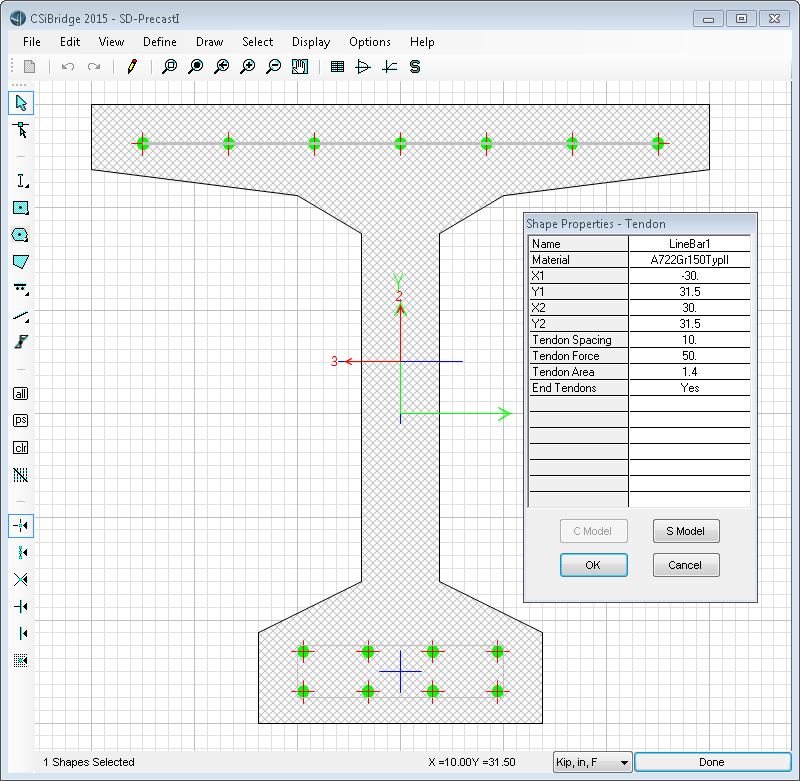Toggle the snap to points option
The width and height of the screenshot is (800, 781).
click(x=21, y=525)
